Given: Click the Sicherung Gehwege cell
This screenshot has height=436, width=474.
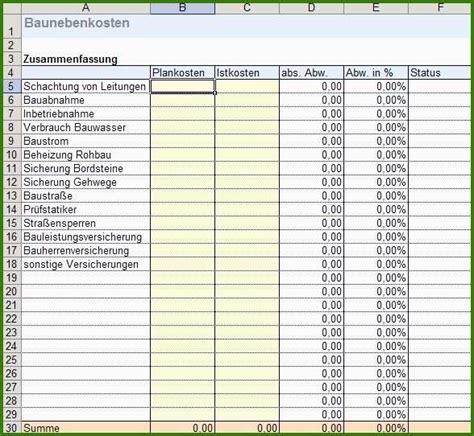Looking at the screenshot, I should click(x=86, y=182).
